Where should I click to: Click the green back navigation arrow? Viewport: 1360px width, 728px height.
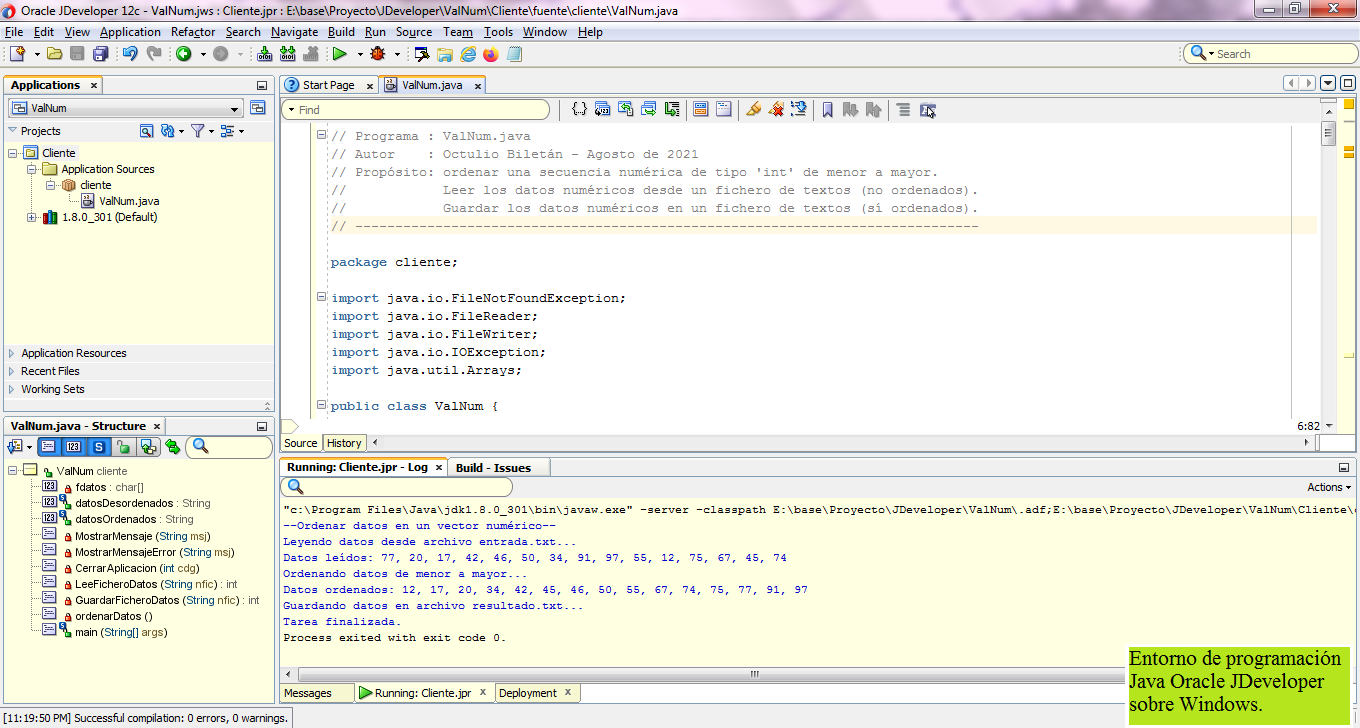184,54
